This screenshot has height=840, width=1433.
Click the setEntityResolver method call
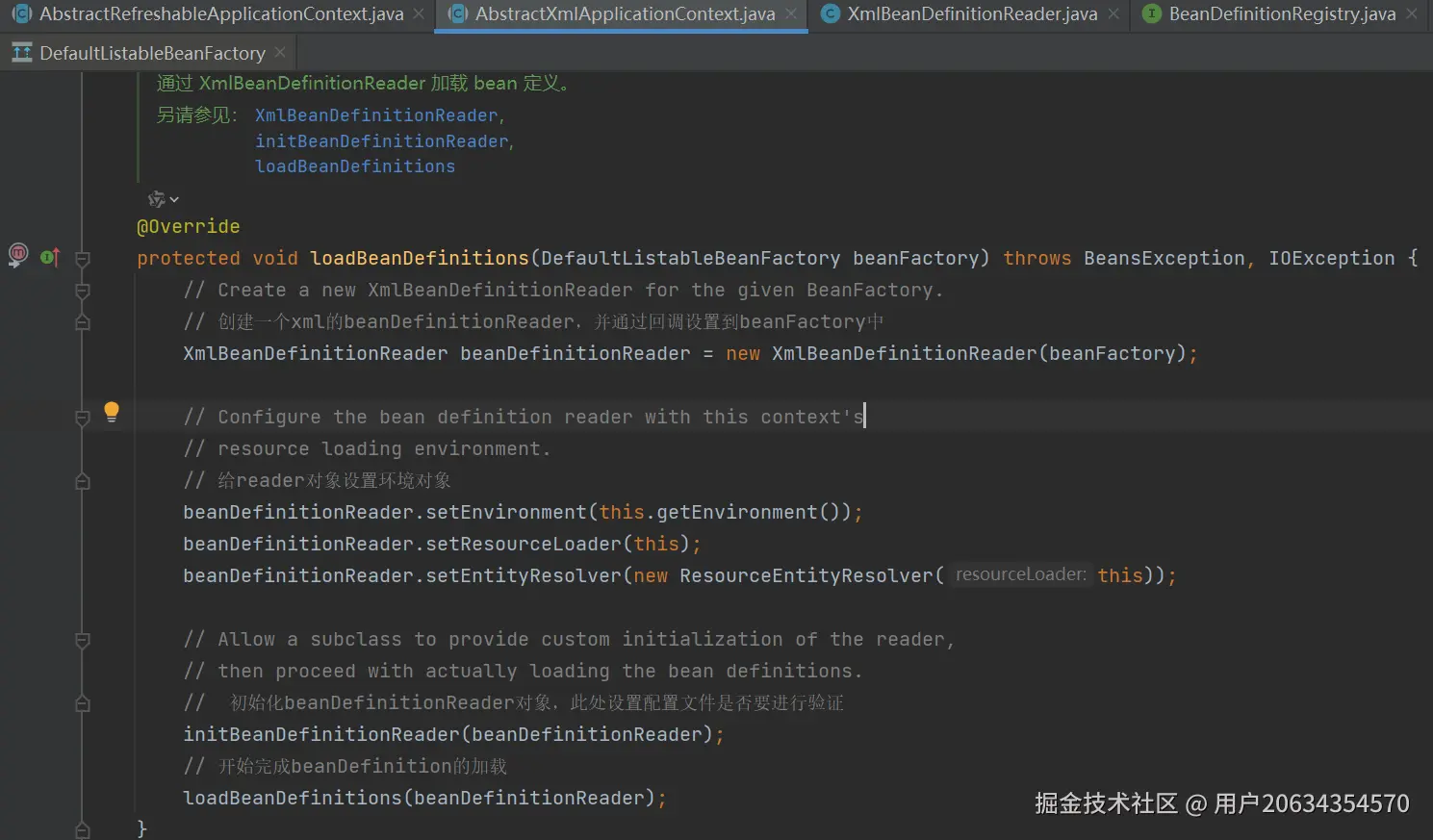(524, 575)
